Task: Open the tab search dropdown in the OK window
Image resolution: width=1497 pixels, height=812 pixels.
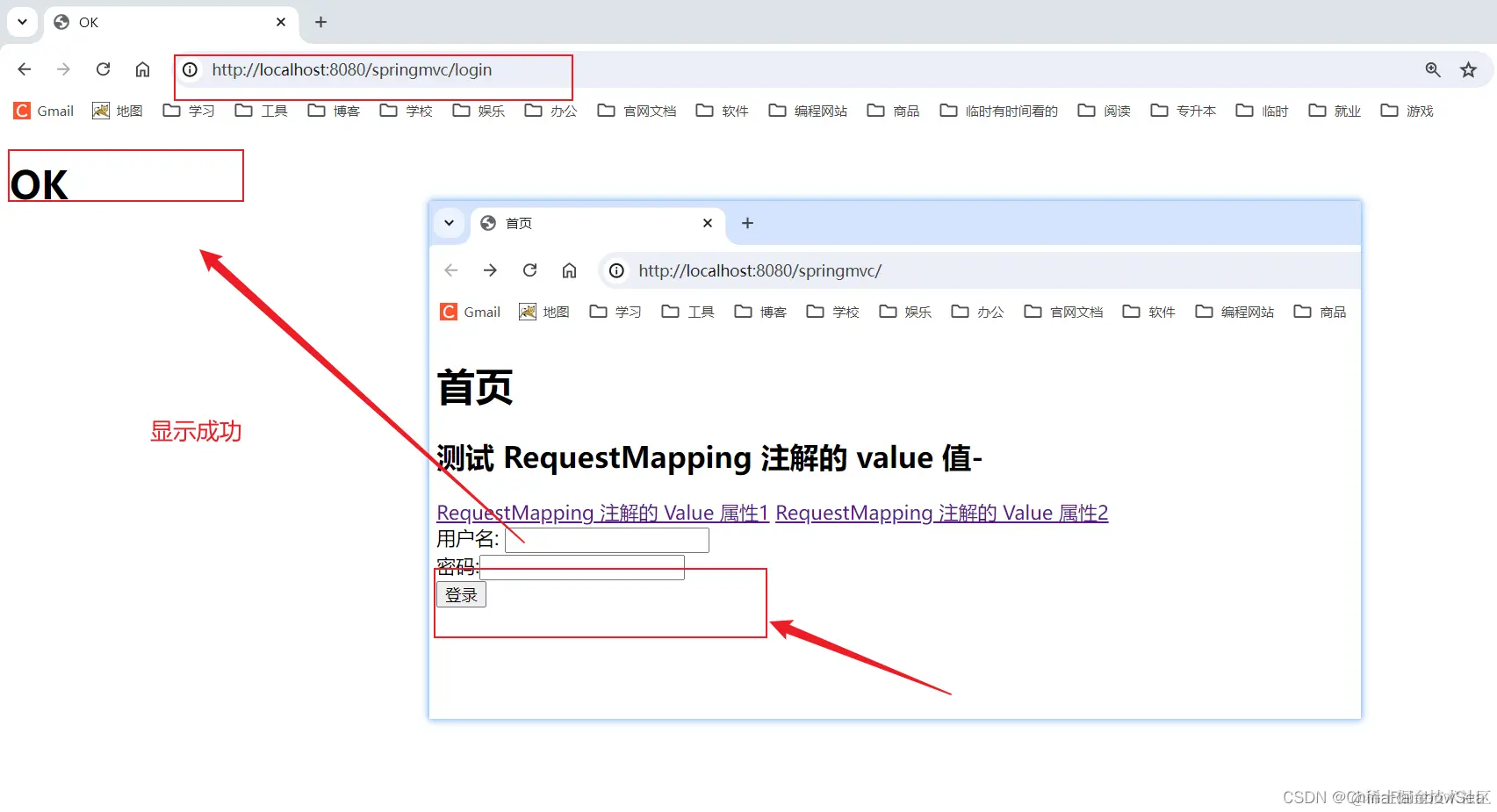Action: [22, 22]
